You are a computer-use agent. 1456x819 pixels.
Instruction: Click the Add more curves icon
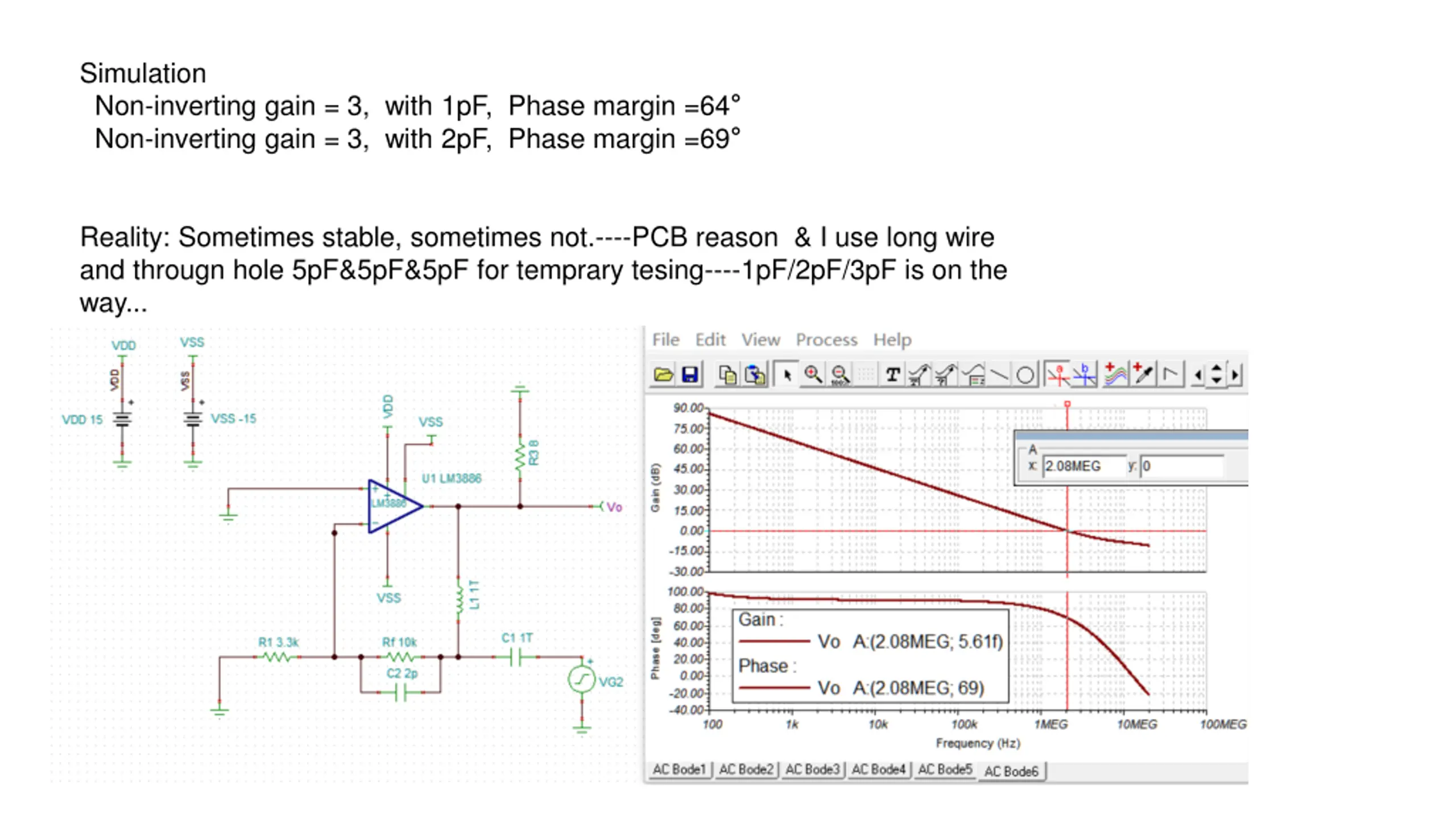tap(1115, 375)
